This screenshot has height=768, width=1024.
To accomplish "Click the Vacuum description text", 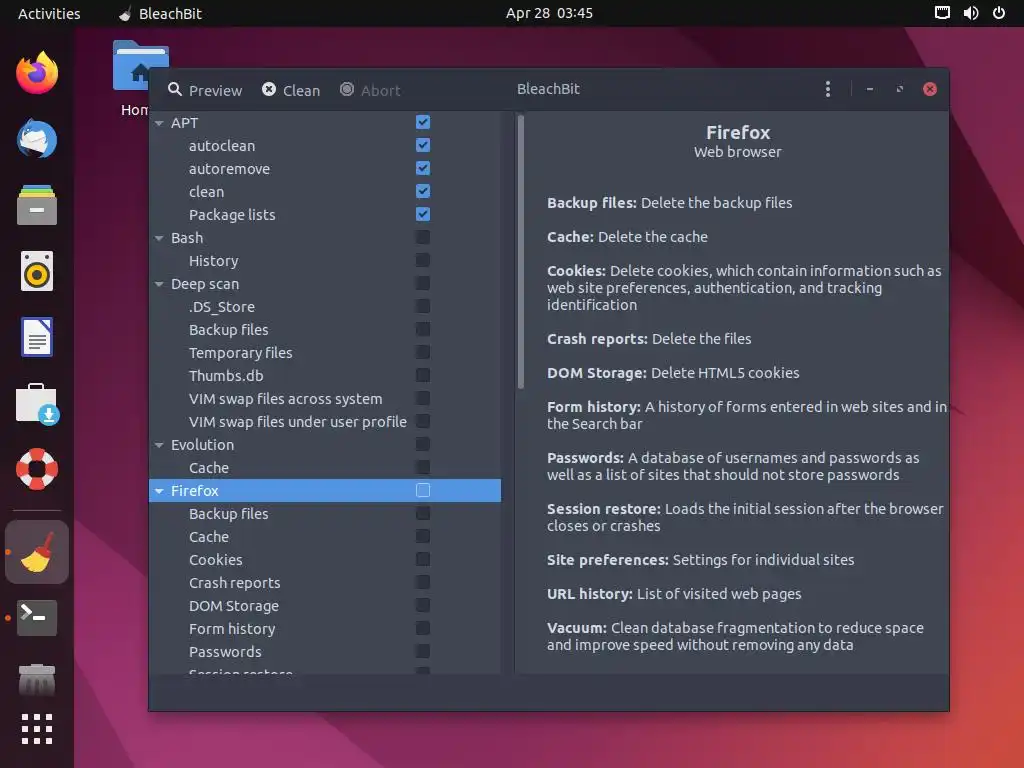I will click(x=735, y=636).
